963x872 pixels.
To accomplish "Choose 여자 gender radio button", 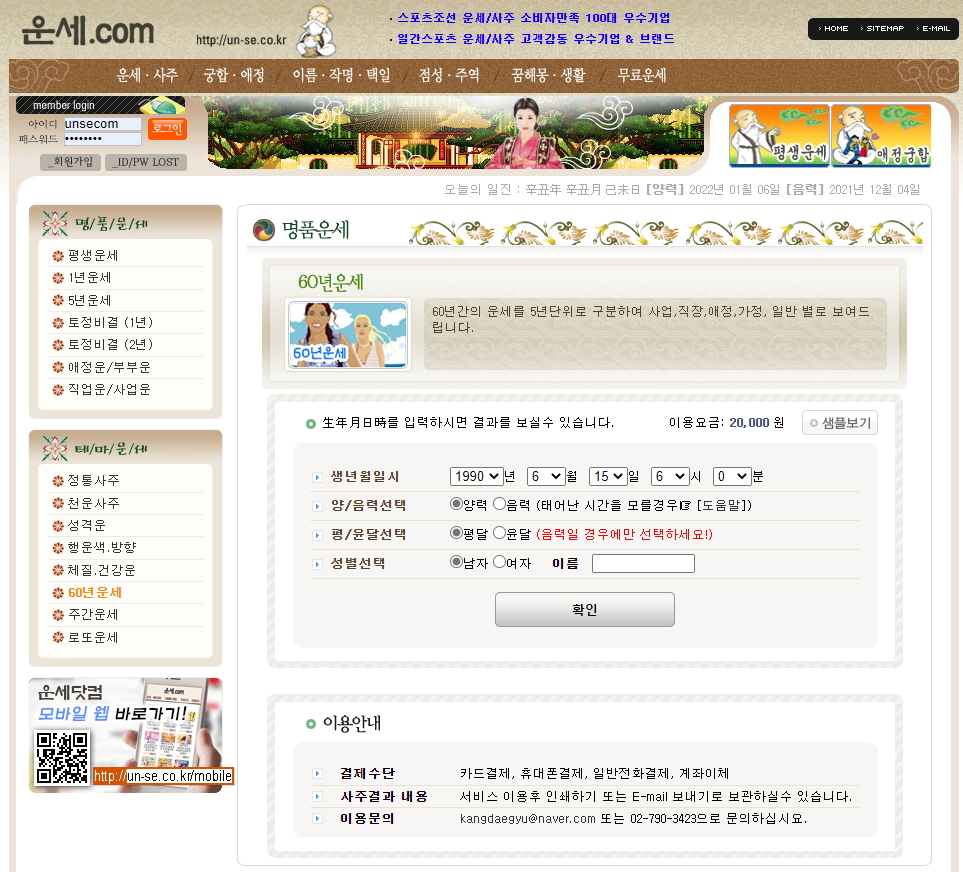I will click(500, 562).
